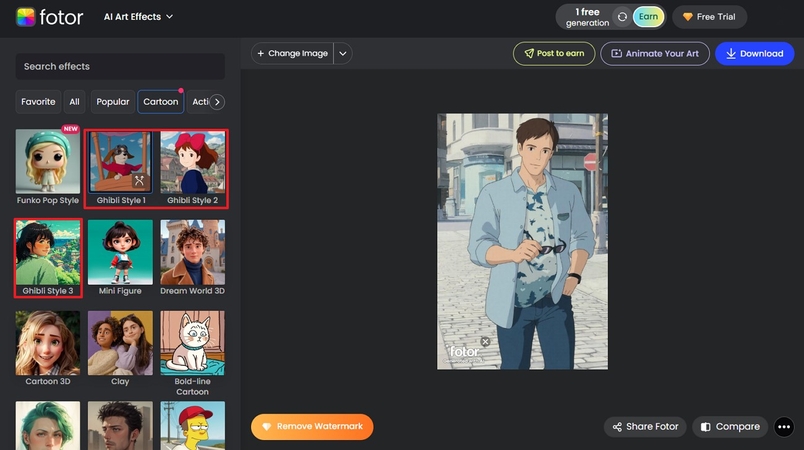Click Post to earn

click(554, 53)
